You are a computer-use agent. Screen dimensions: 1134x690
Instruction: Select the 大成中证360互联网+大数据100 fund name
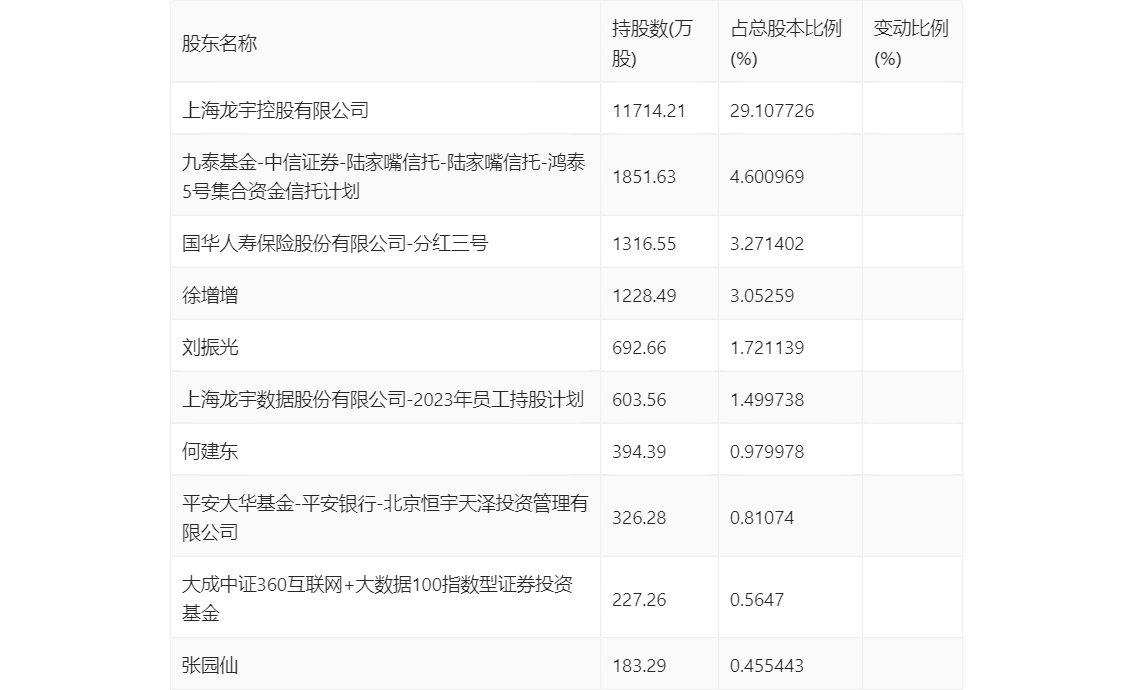[x=377, y=599]
